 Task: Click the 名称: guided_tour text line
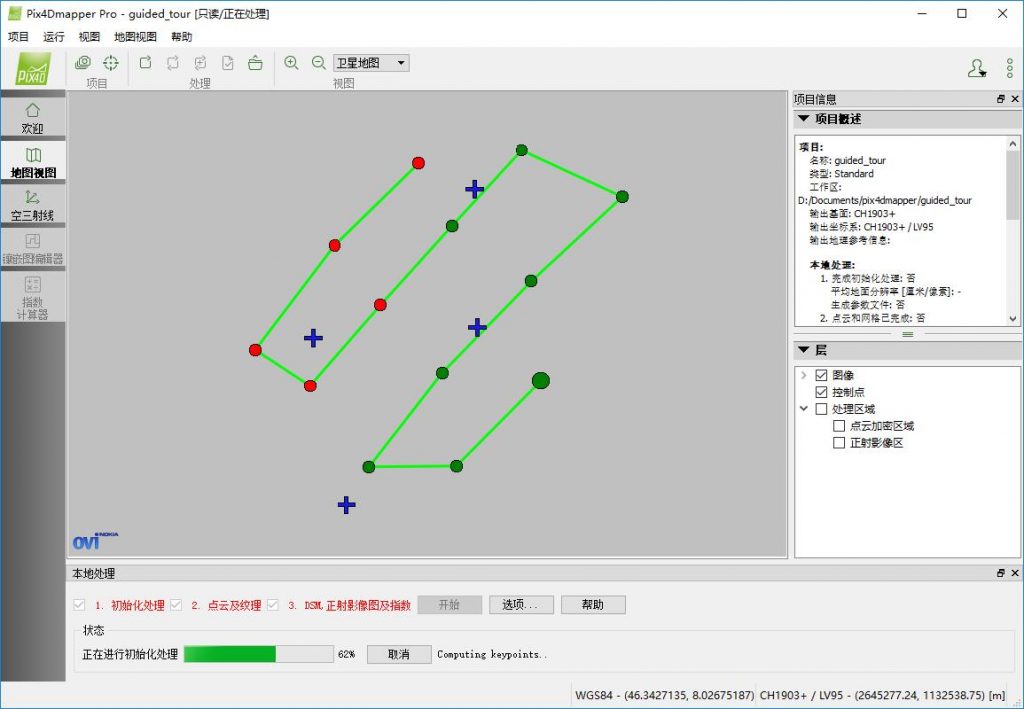(848, 161)
